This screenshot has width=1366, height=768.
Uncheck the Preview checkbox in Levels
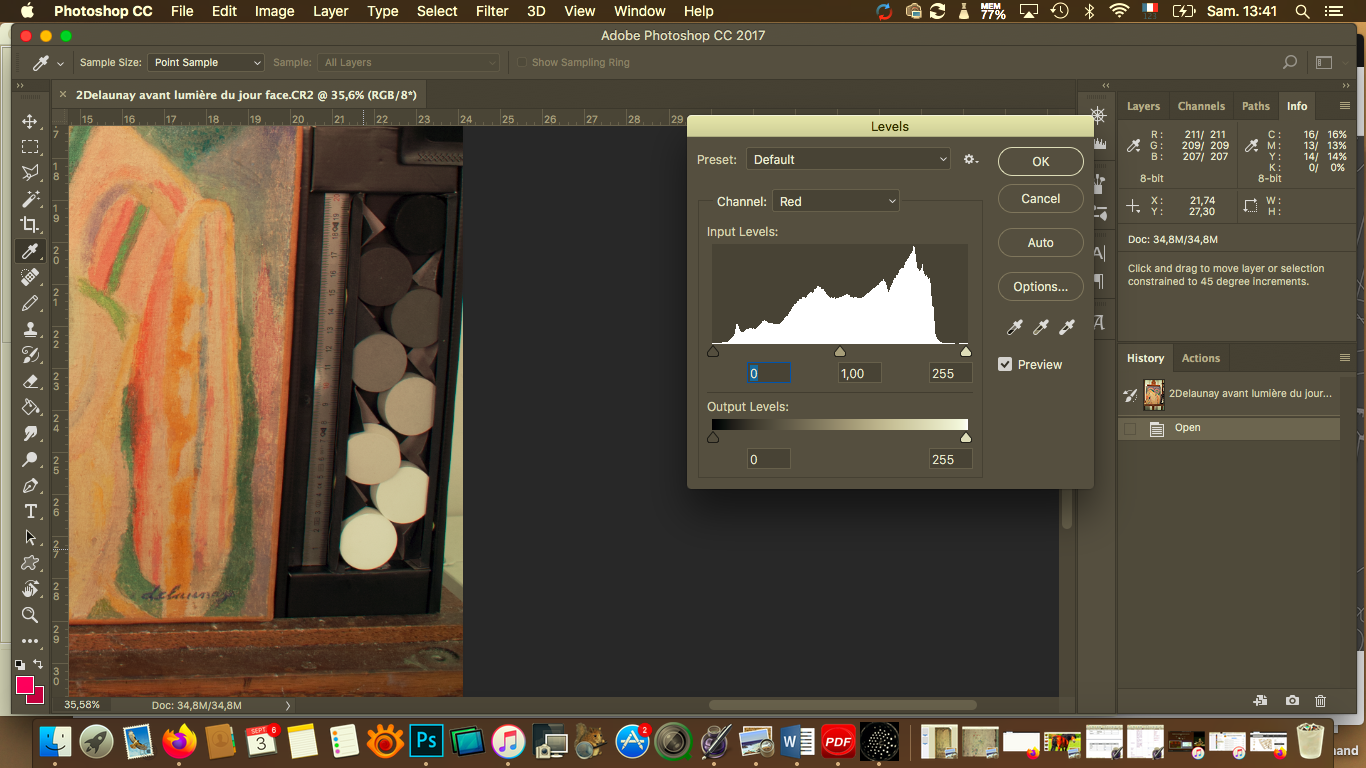(x=1005, y=364)
